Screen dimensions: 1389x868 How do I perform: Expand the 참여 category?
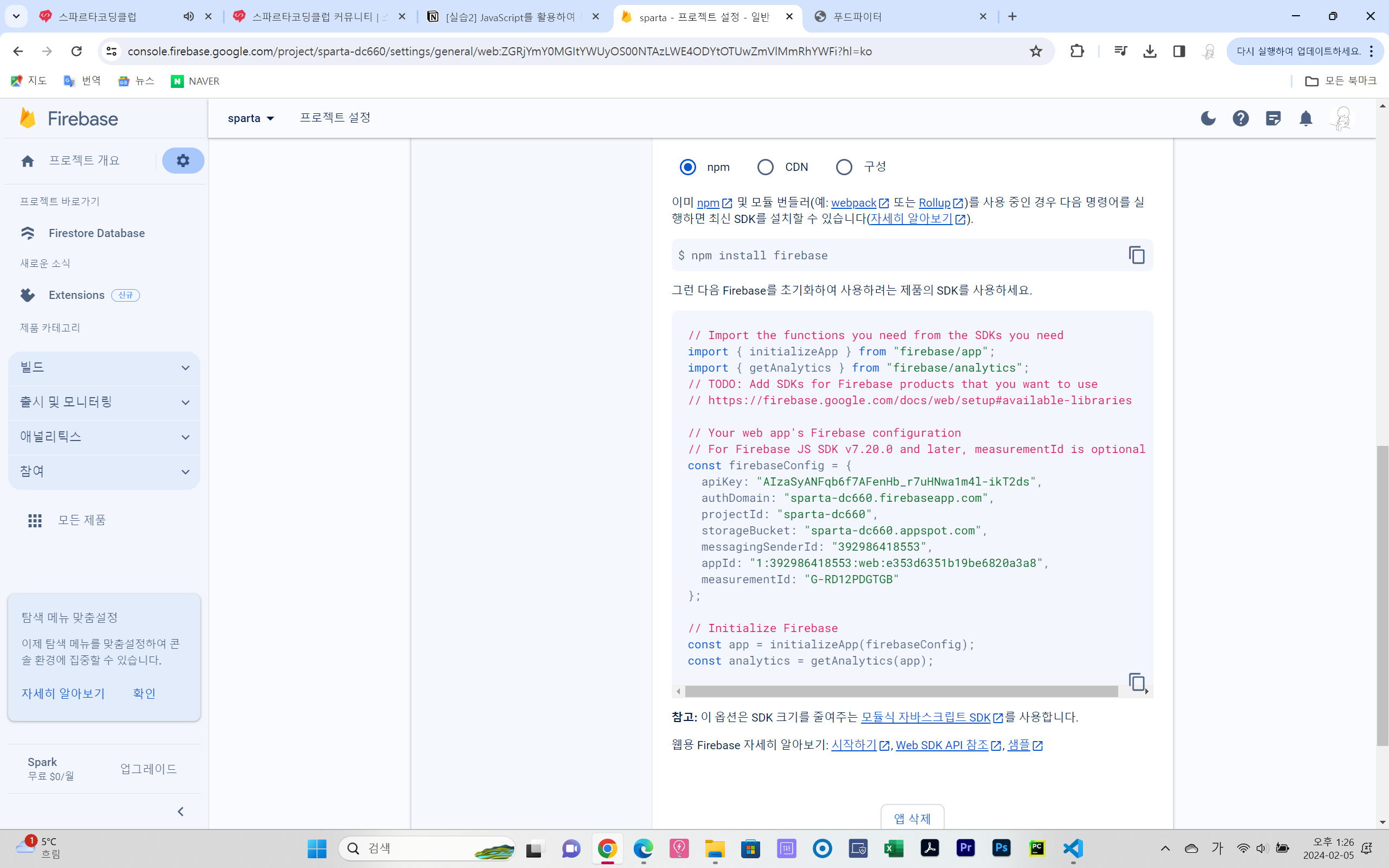tap(104, 472)
